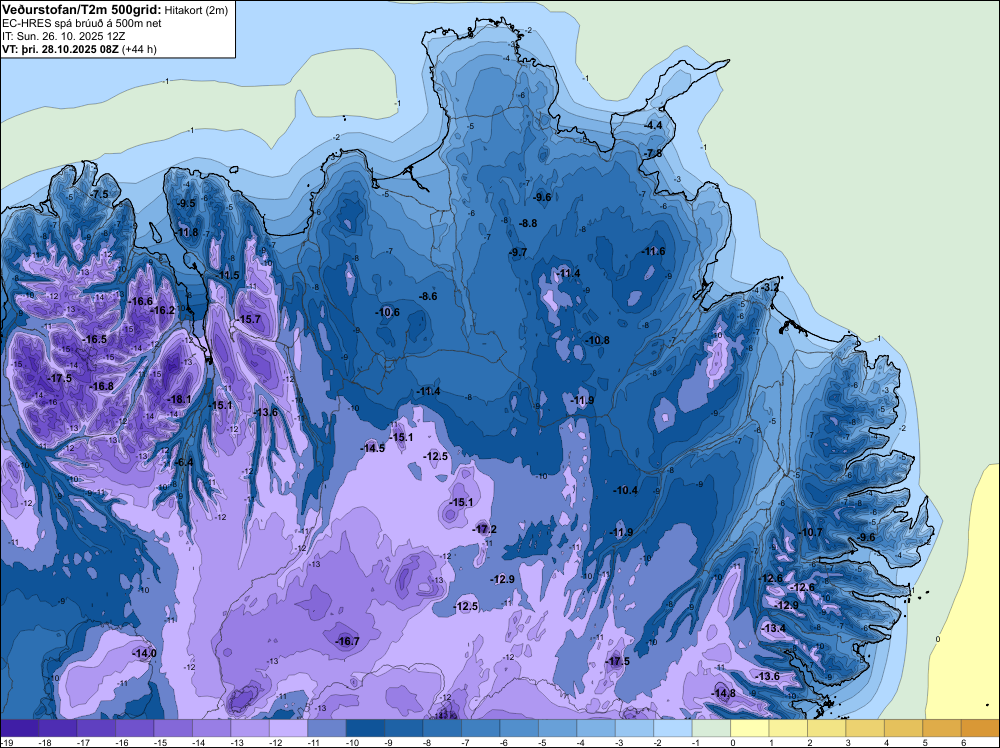Select the legend swatch between -11 and -10
This screenshot has height=748, width=1000.
[327, 728]
